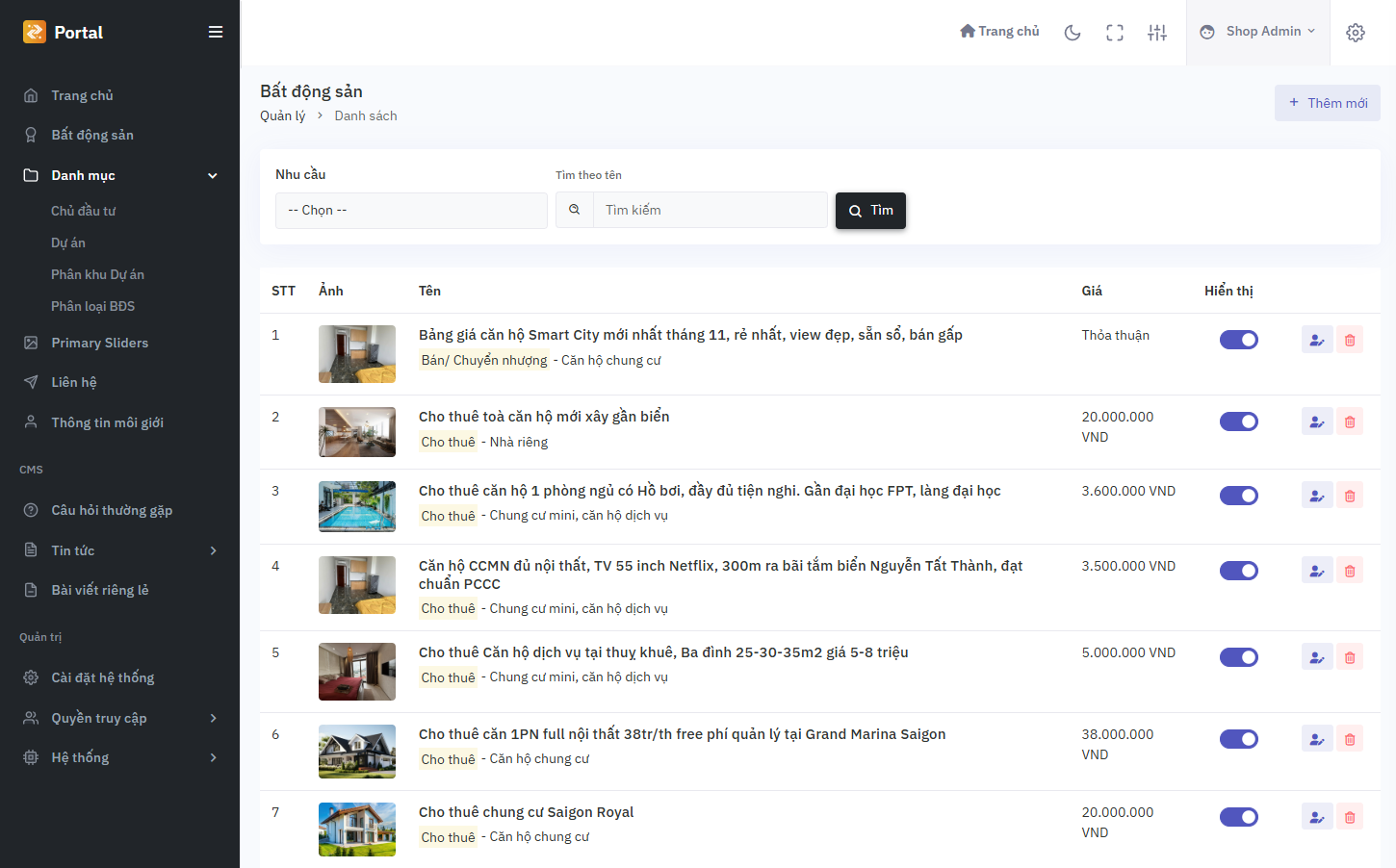Click inside the Tìm kiếm search field
The width and height of the screenshot is (1396, 868).
point(711,210)
